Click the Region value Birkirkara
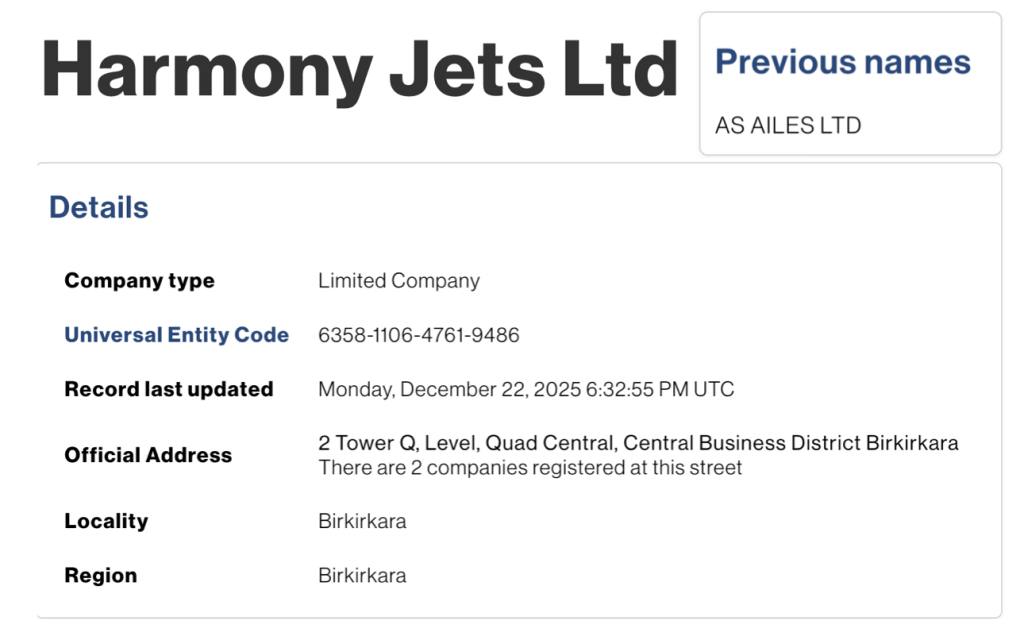Image resolution: width=1024 pixels, height=640 pixels. point(362,576)
